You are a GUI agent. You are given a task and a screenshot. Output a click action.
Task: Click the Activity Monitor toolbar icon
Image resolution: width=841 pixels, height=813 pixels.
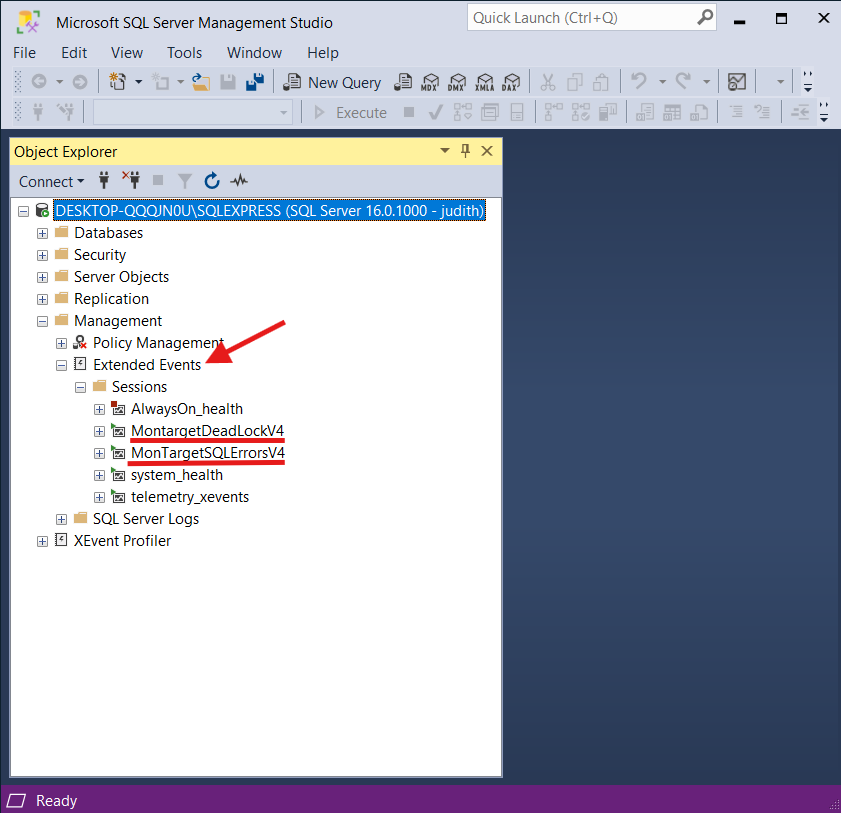pos(736,82)
